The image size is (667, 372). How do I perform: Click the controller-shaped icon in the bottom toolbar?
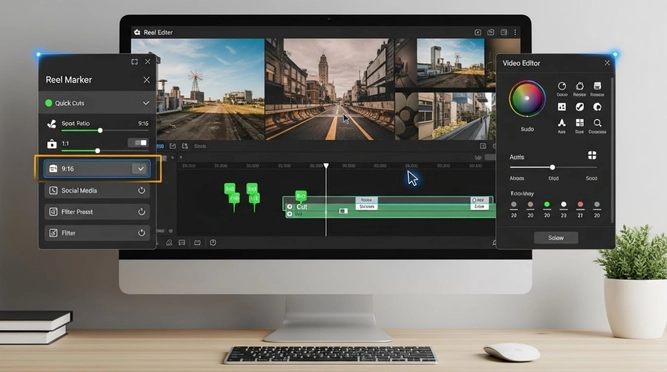(197, 243)
